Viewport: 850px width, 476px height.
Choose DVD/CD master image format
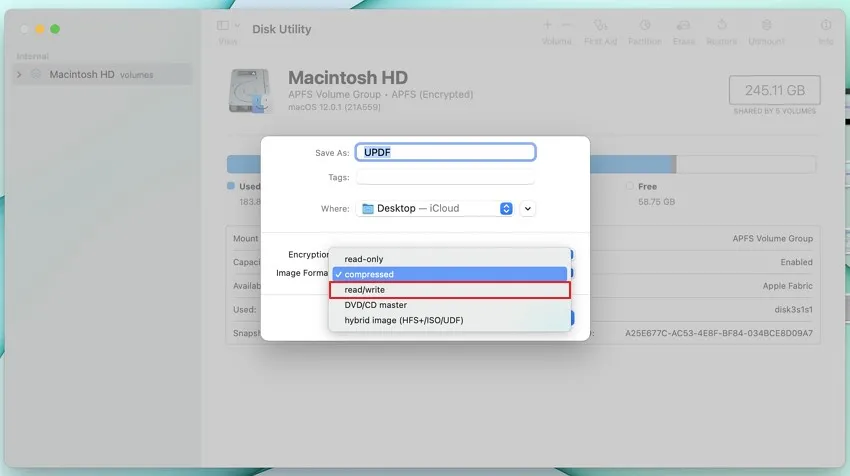pos(449,305)
